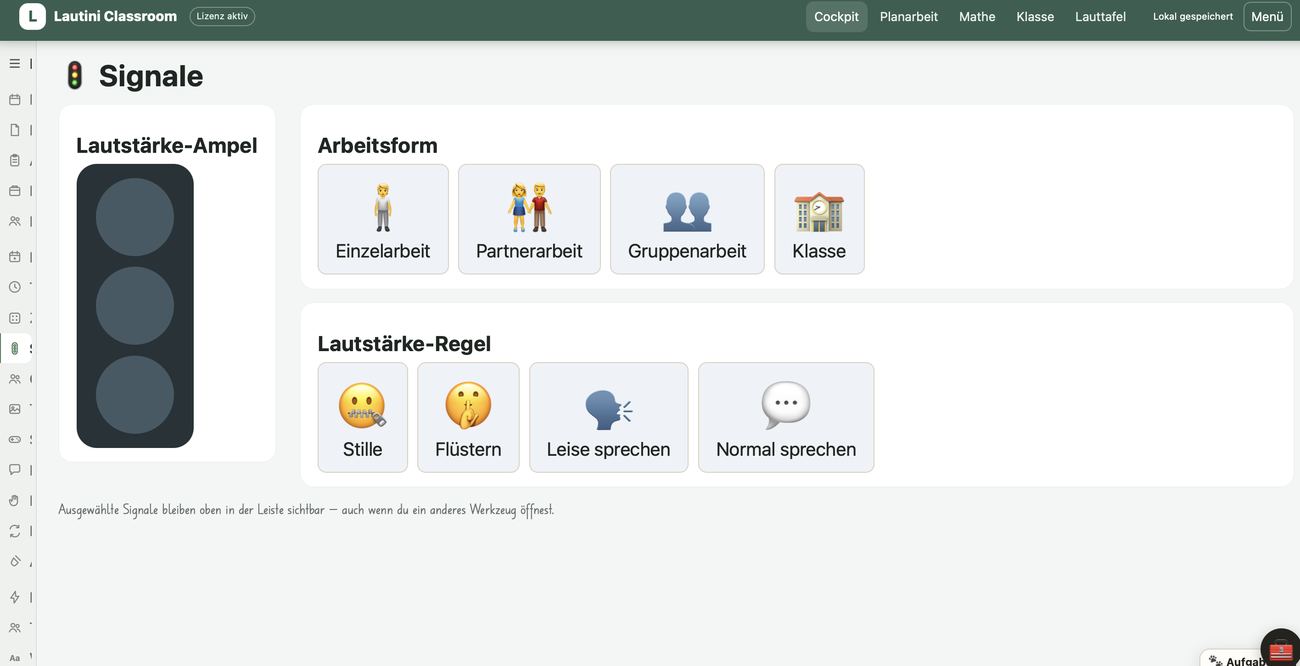
Task: Click the Lautstärke-Ampel heading
Action: tap(167, 145)
